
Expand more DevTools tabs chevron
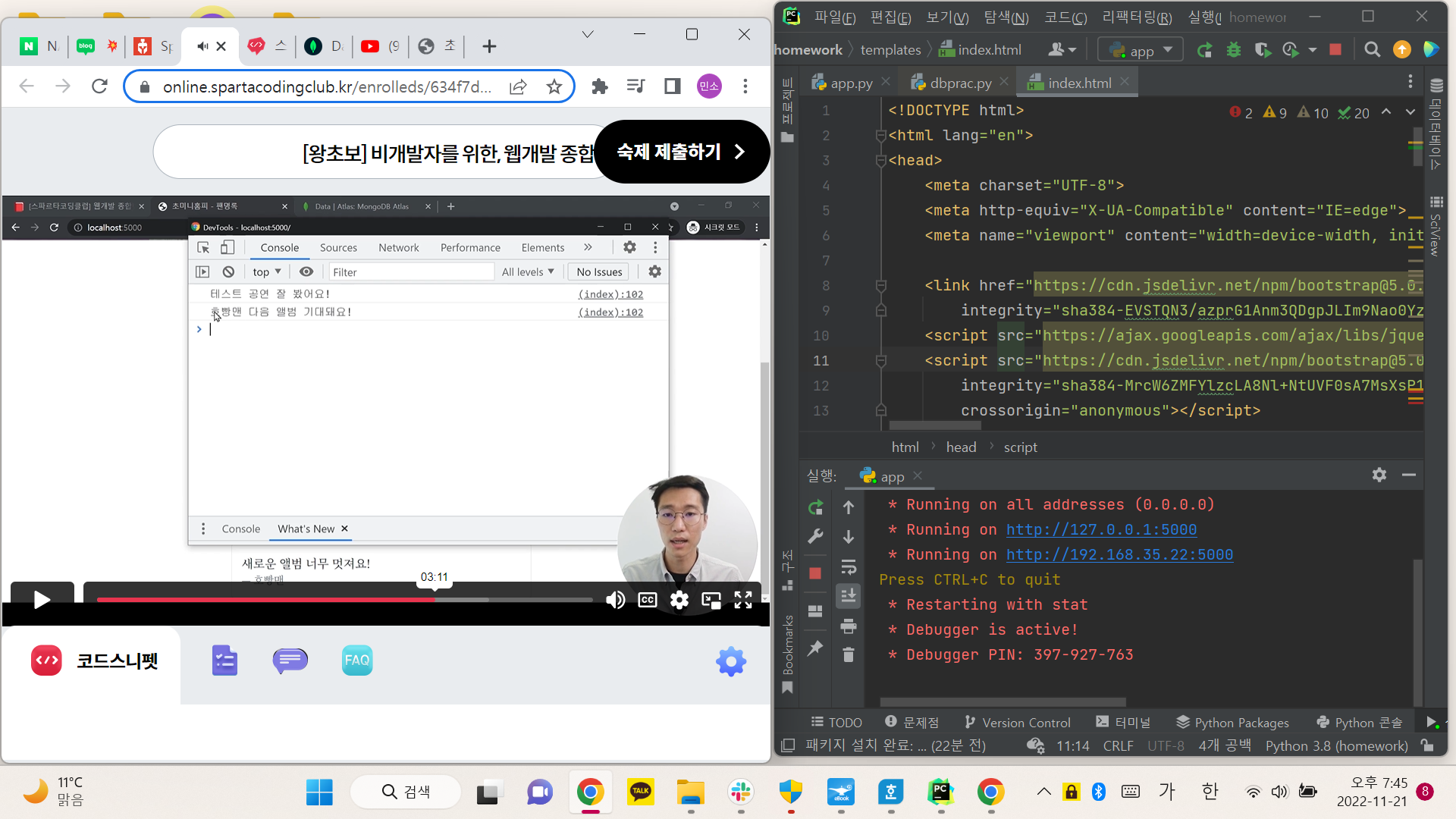click(588, 247)
